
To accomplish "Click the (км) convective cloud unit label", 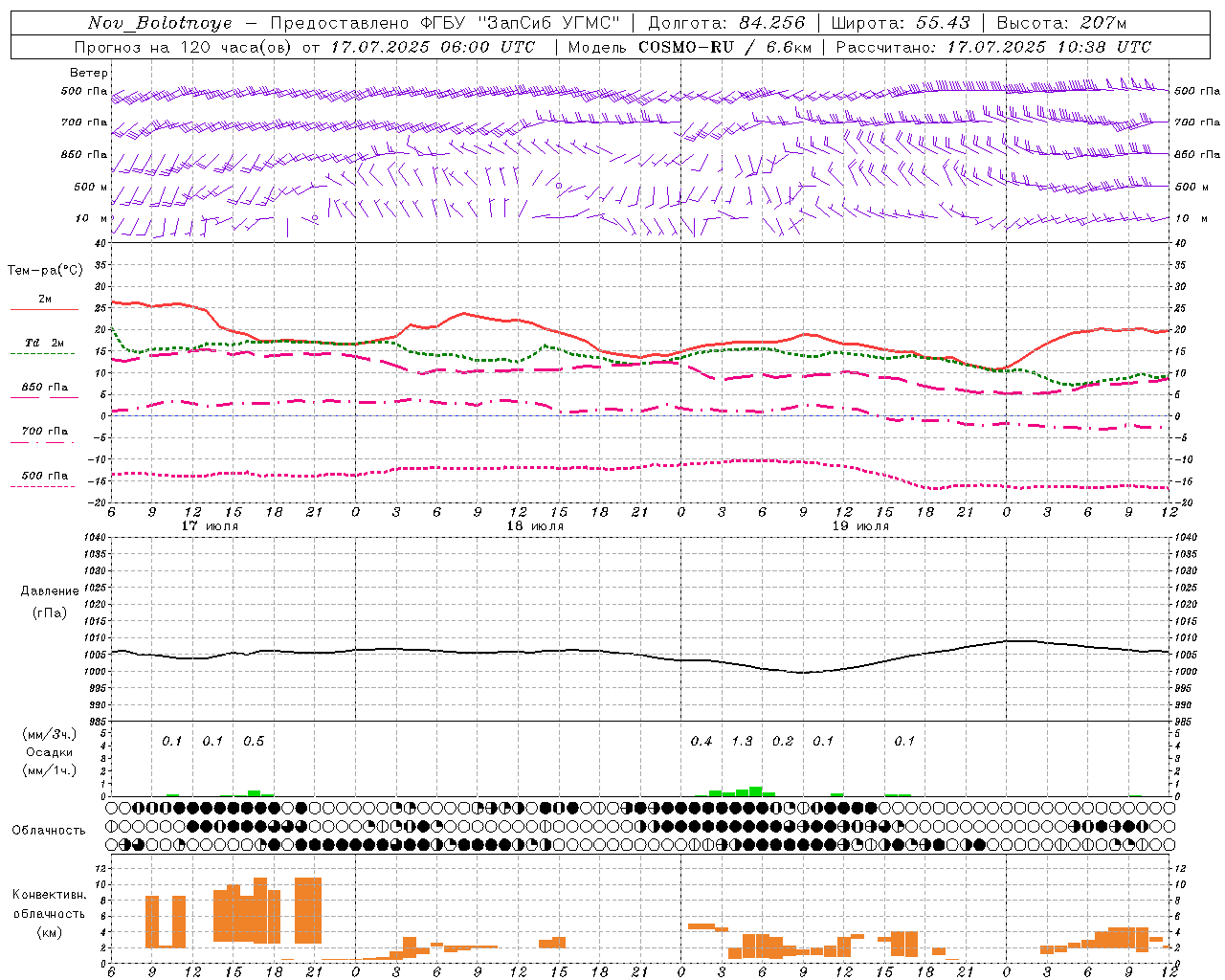I will pyautogui.click(x=50, y=932).
